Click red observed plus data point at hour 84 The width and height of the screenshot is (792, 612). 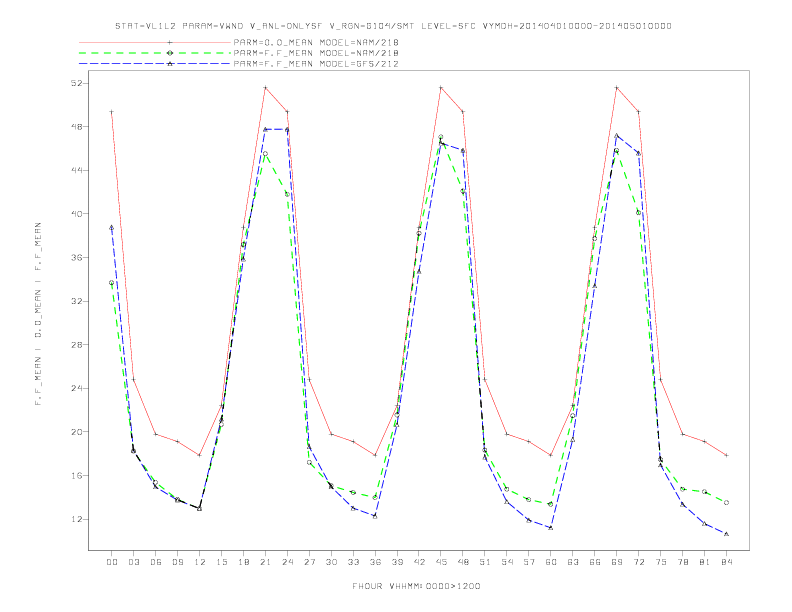(x=726, y=455)
